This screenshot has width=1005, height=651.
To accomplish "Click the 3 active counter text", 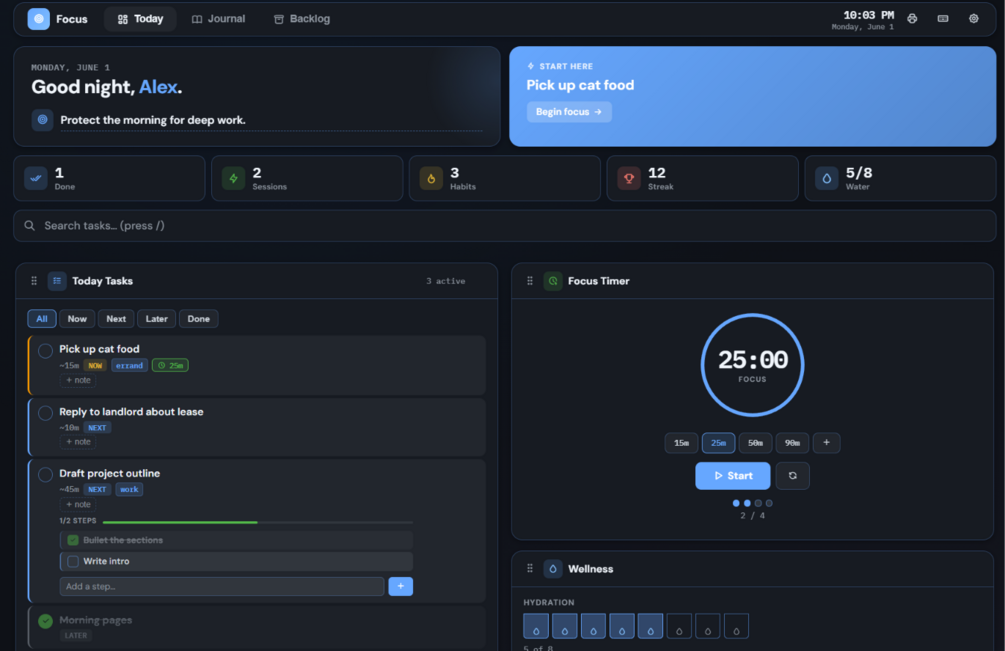I will click(x=445, y=281).
